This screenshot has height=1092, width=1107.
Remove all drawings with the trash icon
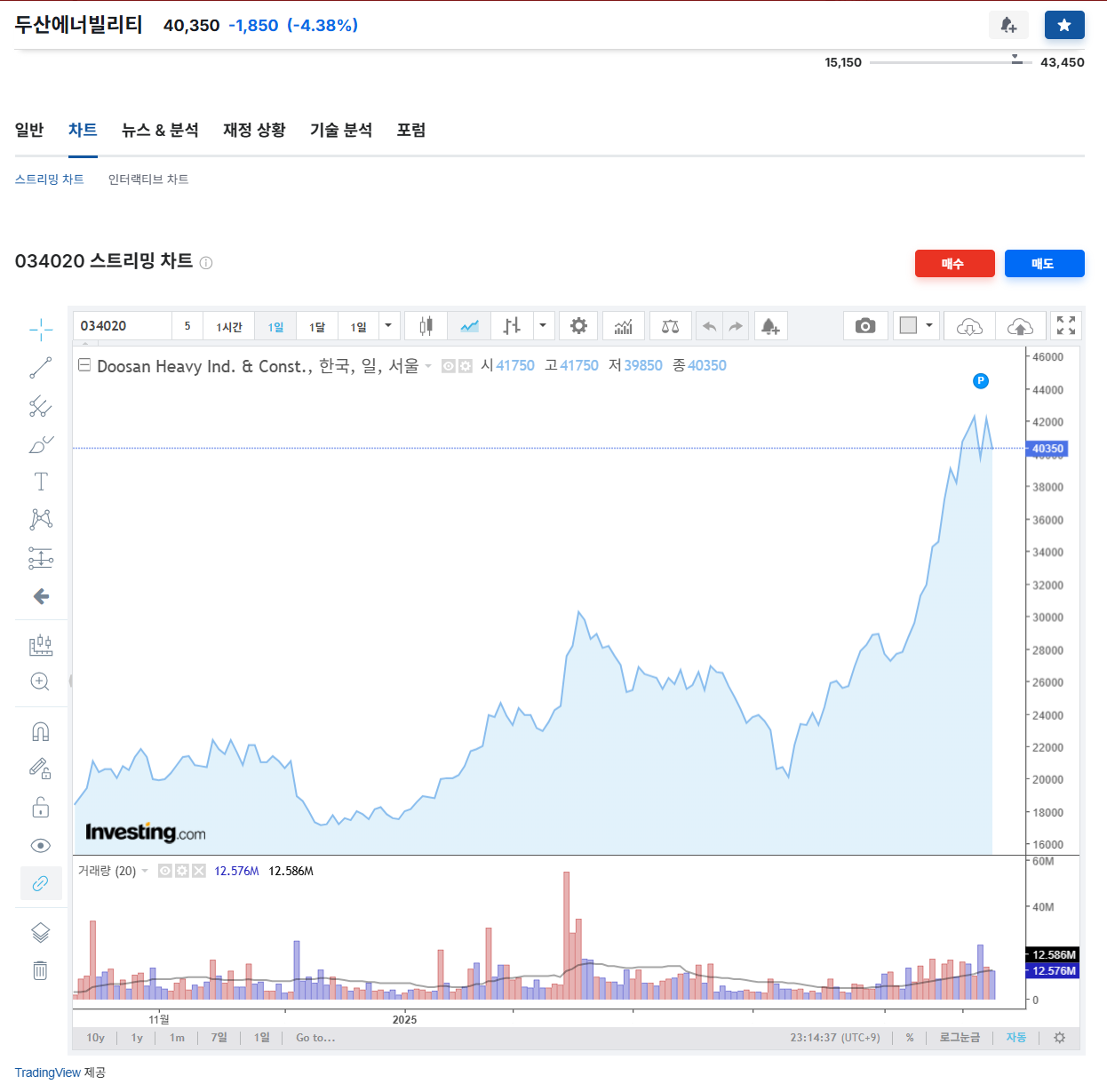point(40,970)
